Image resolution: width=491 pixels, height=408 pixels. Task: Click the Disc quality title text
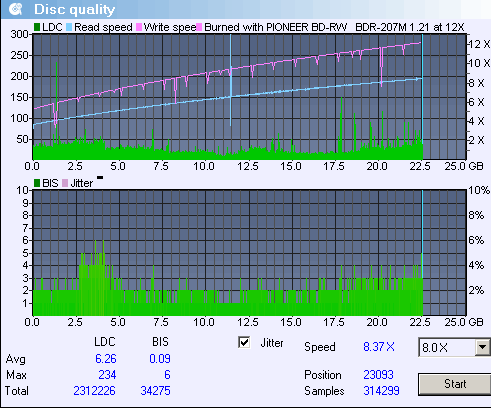(75, 9)
